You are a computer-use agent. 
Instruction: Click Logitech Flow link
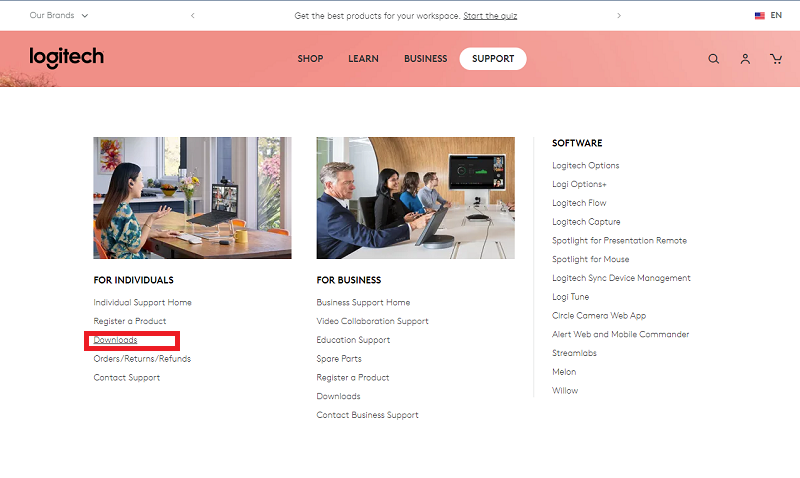[x=579, y=203]
